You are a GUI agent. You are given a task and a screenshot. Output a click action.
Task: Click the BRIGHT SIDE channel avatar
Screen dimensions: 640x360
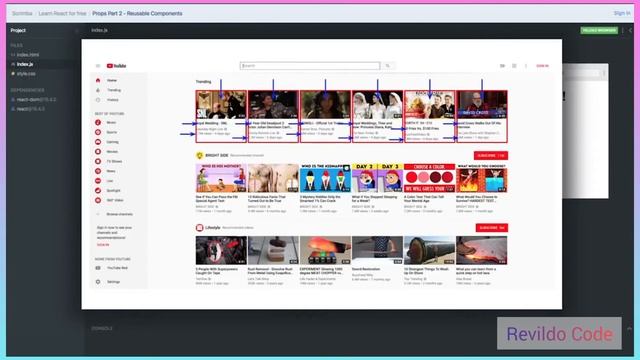(x=200, y=156)
